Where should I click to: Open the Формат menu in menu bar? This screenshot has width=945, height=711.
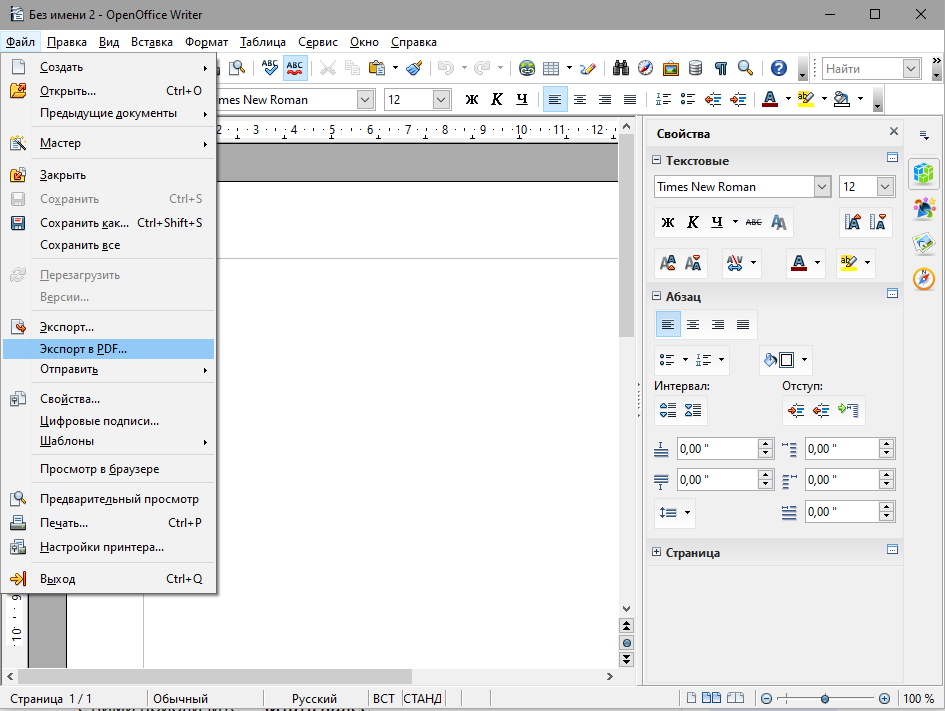click(x=207, y=42)
